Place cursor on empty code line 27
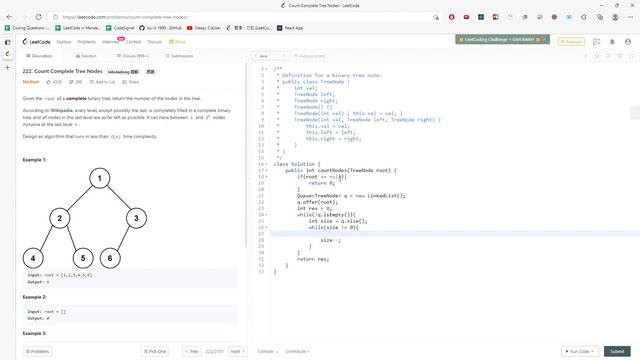The image size is (640, 360). pyautogui.click(x=455, y=234)
